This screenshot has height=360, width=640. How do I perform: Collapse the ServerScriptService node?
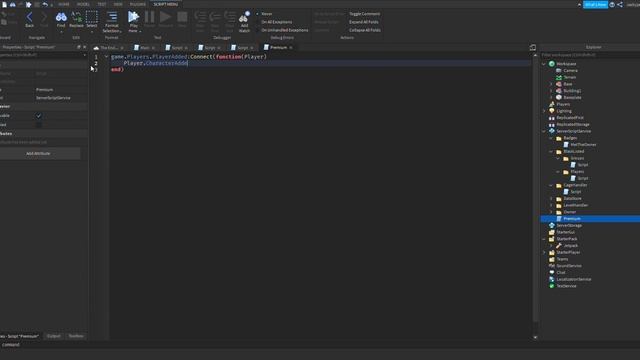pyautogui.click(x=544, y=131)
